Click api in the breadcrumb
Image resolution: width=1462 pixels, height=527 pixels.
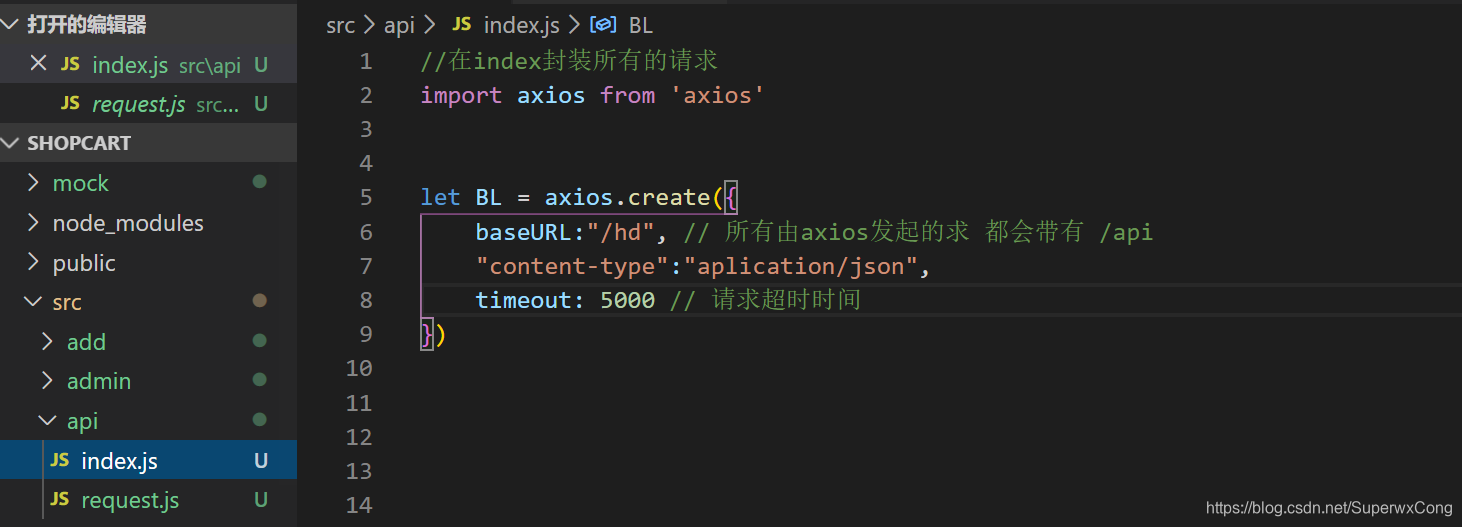tap(399, 25)
